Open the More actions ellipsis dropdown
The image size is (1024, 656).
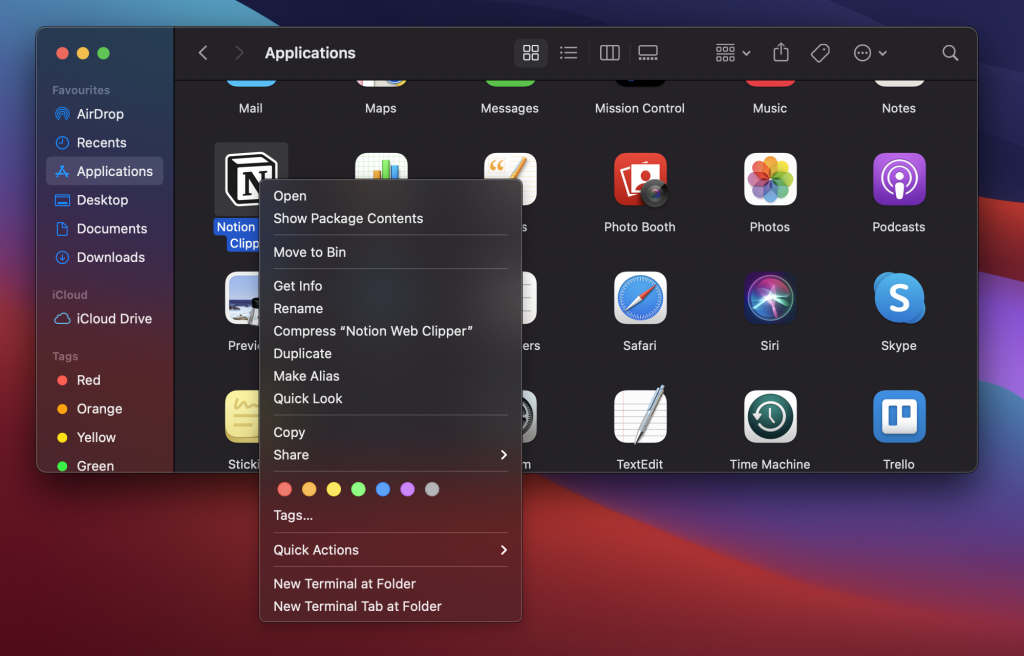pyautogui.click(x=870, y=53)
